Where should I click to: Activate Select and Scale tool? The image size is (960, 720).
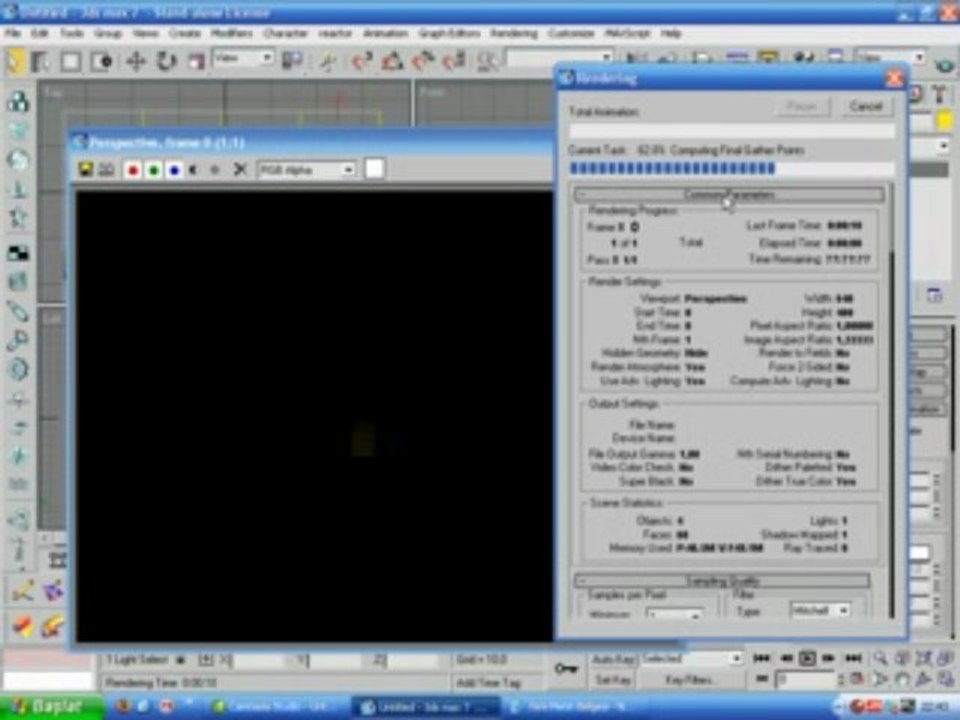(x=195, y=61)
